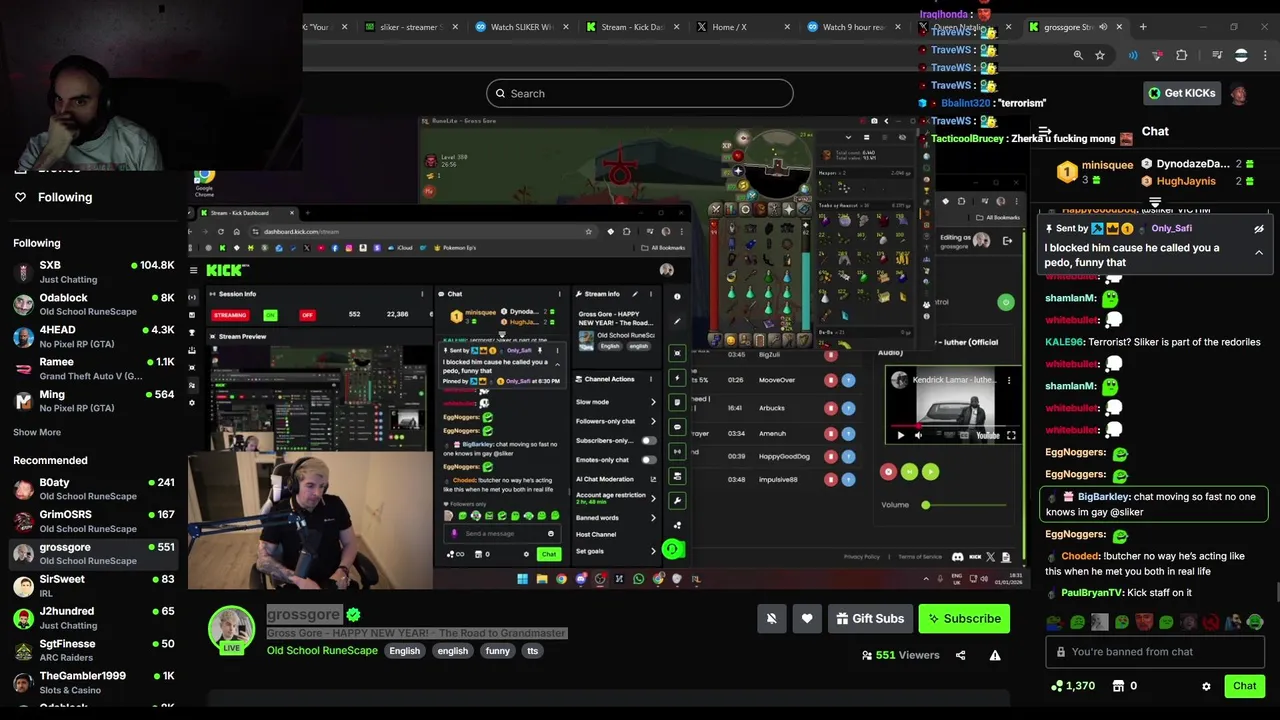Image resolution: width=1280 pixels, height=720 pixels.
Task: Expand Followers-only chat option
Action: pos(653,421)
